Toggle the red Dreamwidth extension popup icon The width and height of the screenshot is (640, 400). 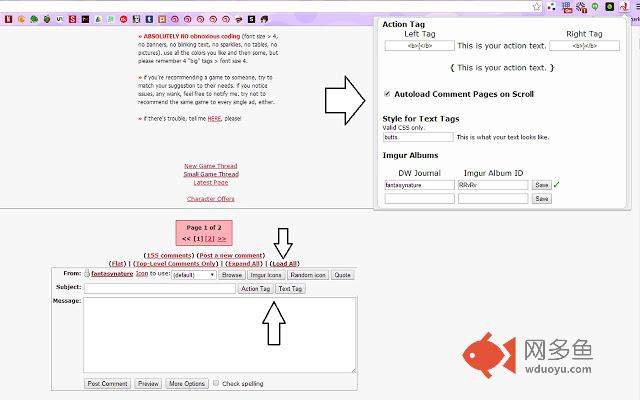tap(624, 7)
